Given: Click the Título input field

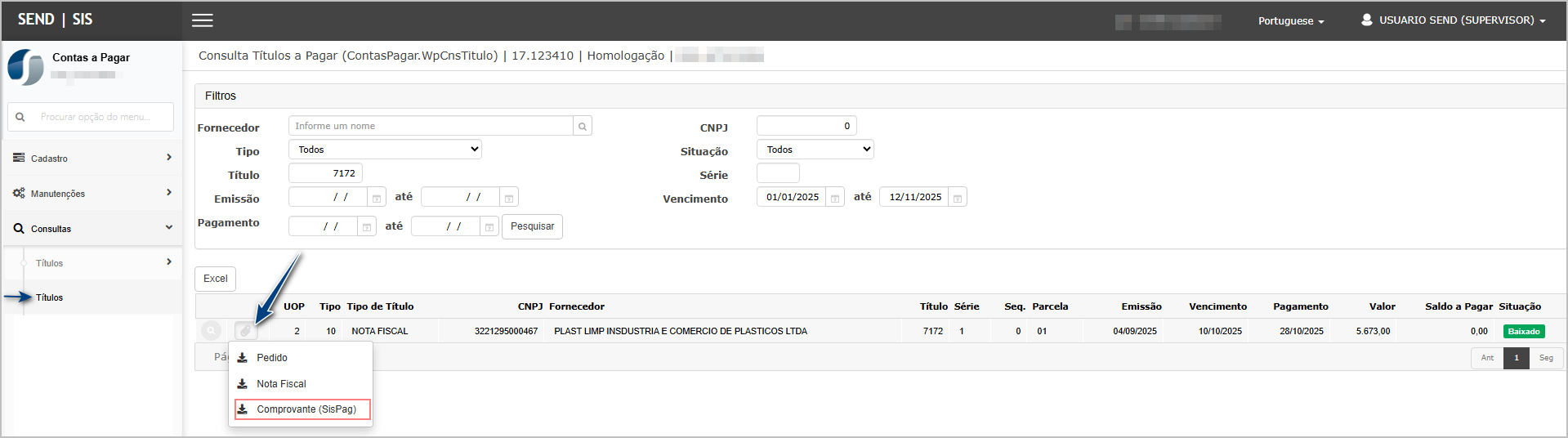Looking at the screenshot, I should pyautogui.click(x=325, y=173).
